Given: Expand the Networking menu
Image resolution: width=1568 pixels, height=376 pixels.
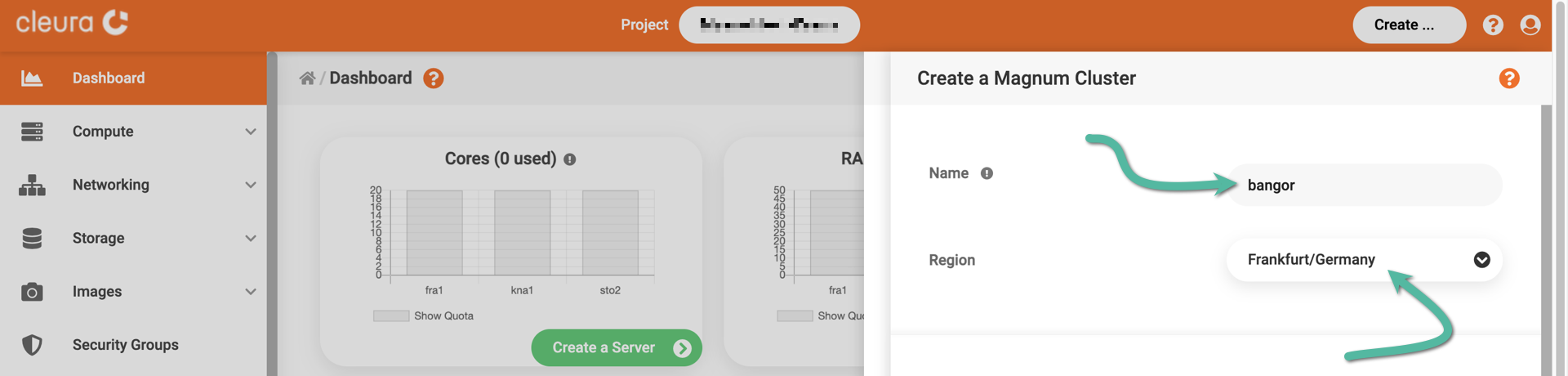Looking at the screenshot, I should [x=250, y=185].
